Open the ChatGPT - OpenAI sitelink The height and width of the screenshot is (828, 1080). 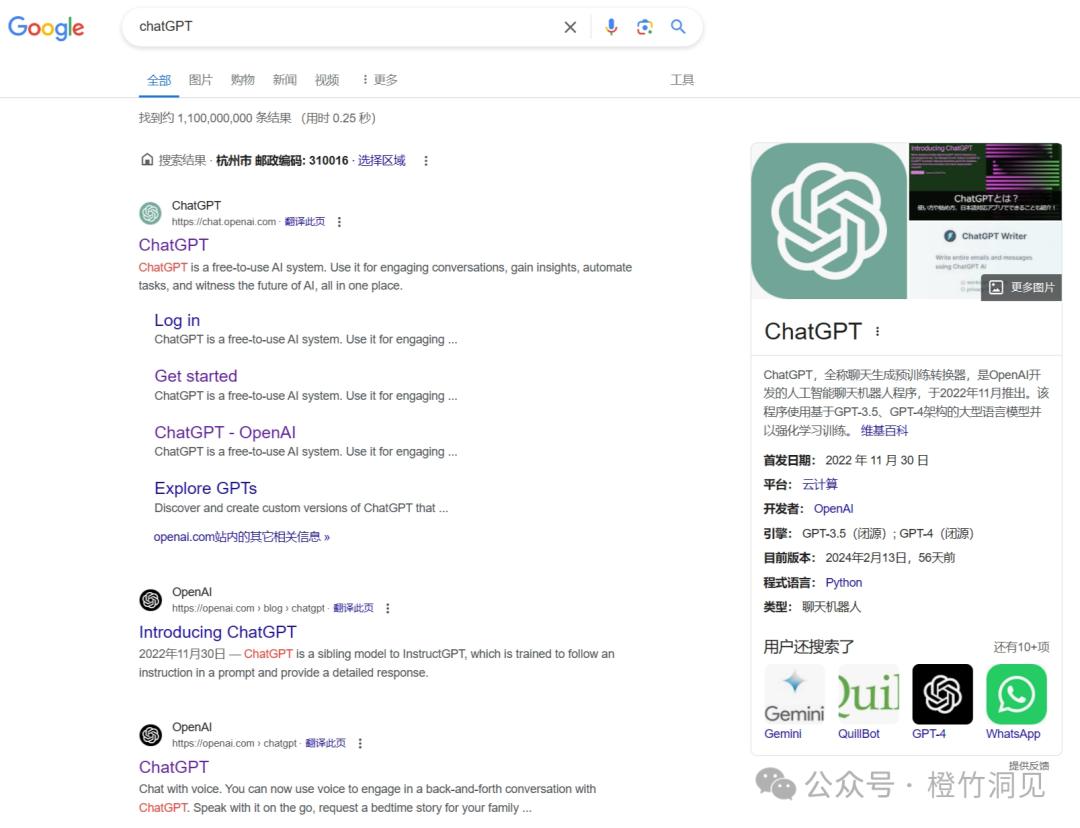pos(225,433)
